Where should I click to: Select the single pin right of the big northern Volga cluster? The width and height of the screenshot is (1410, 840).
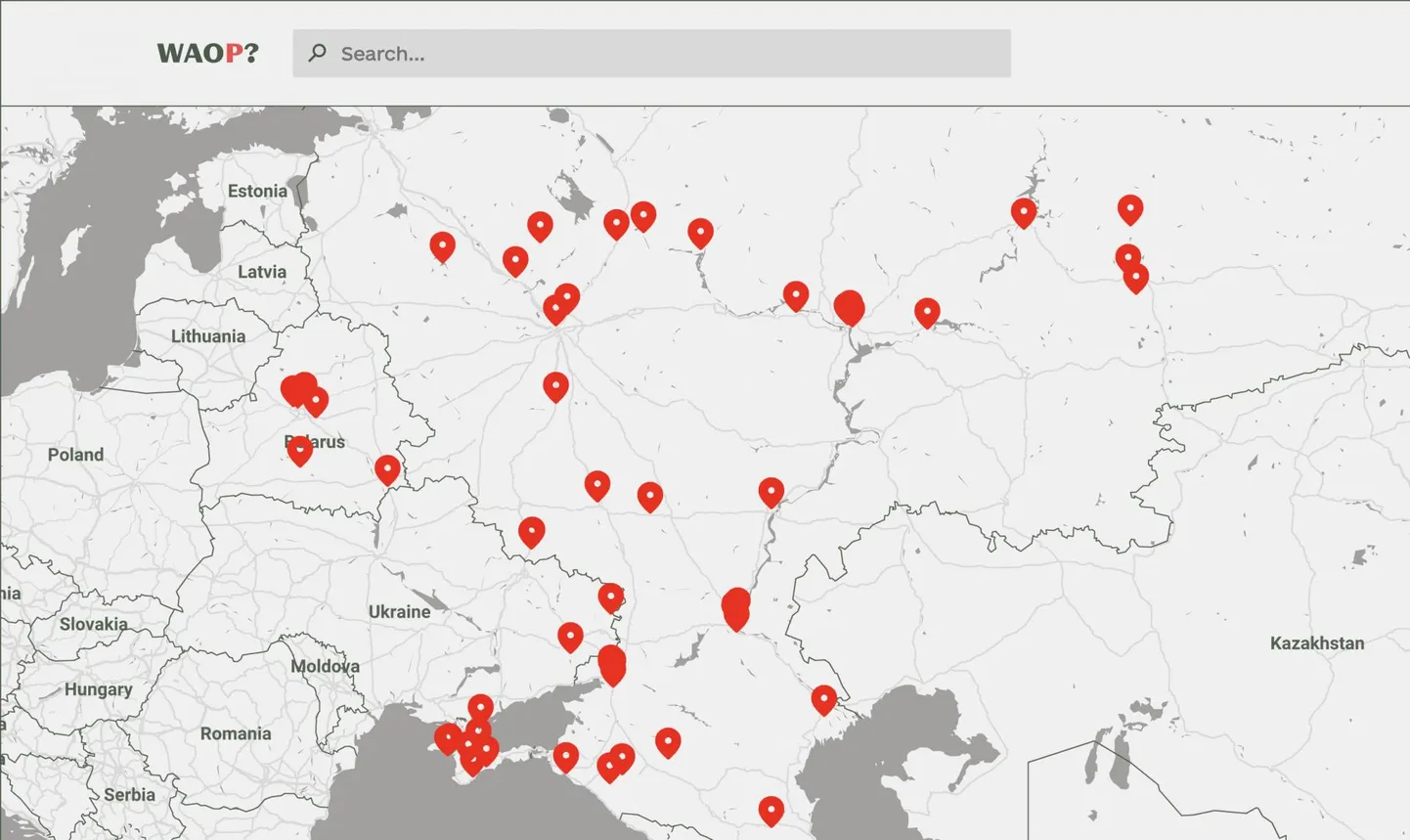tap(927, 313)
